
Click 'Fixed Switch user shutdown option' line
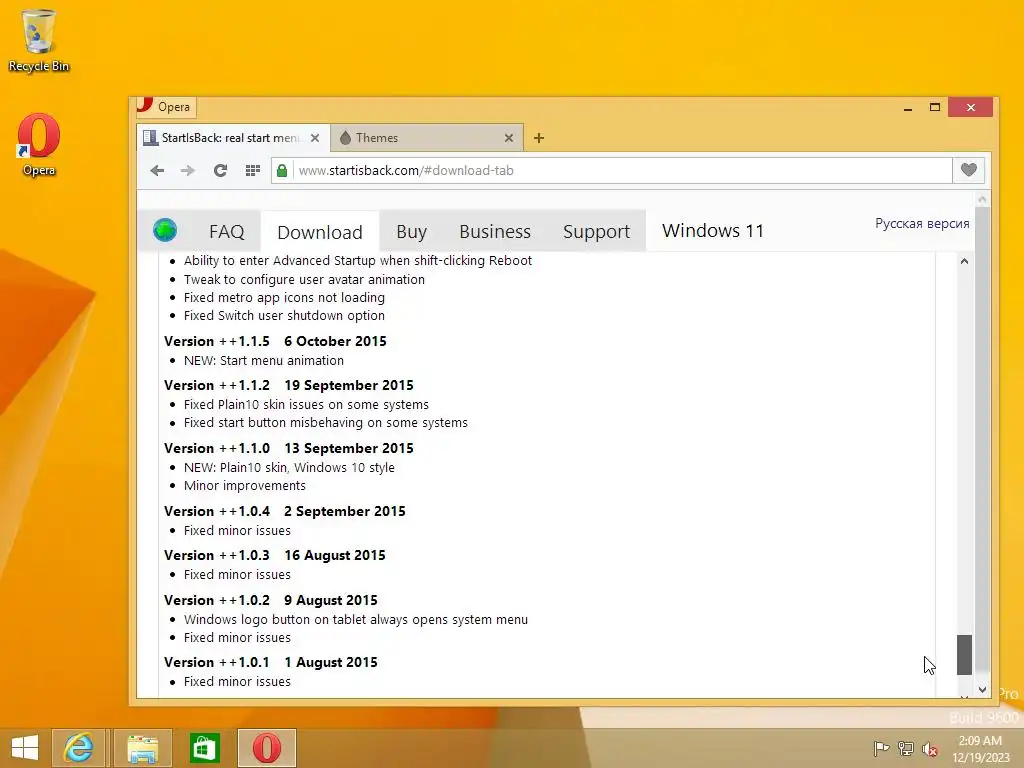[284, 315]
